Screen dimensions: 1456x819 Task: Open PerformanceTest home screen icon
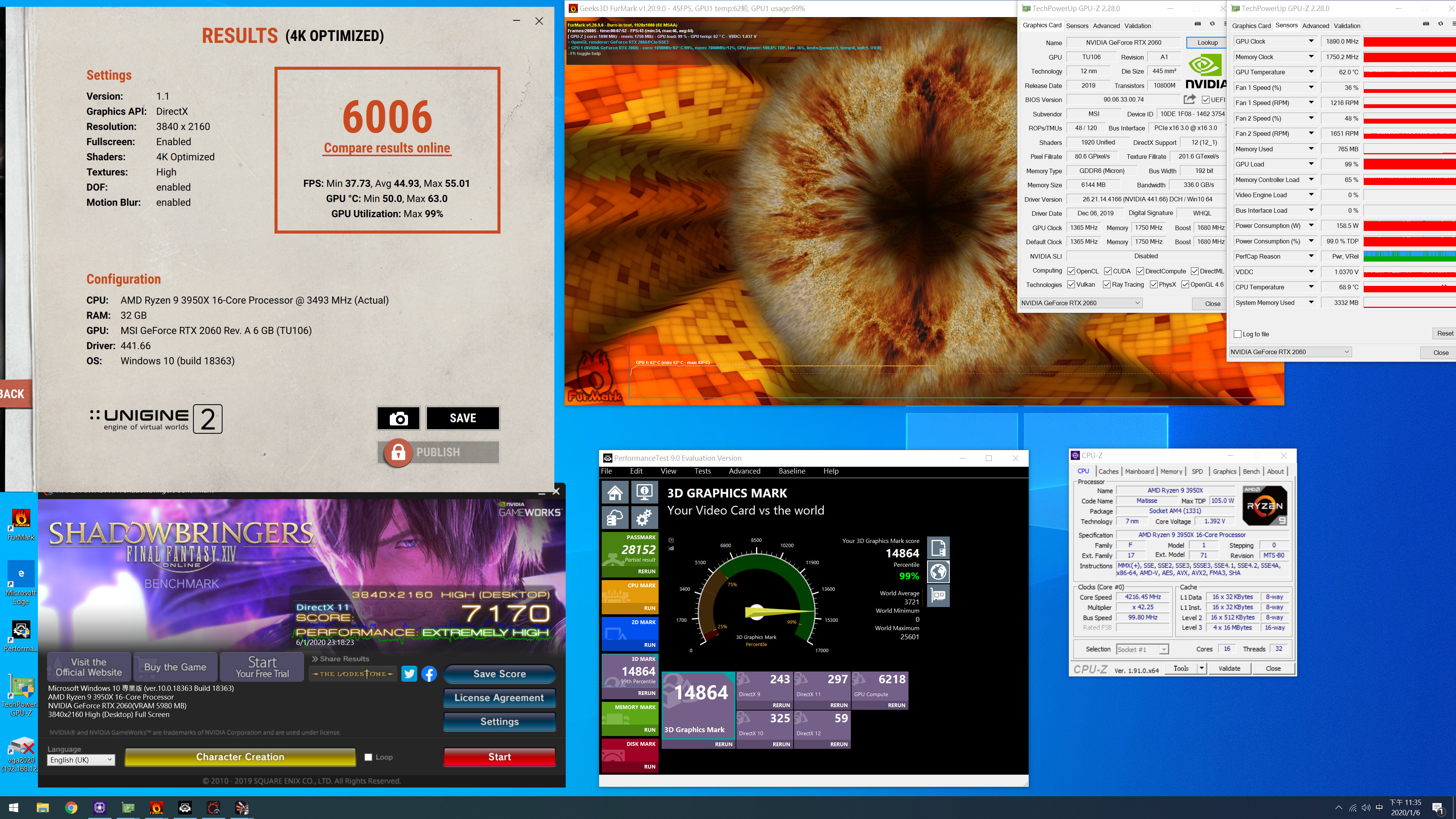(615, 492)
